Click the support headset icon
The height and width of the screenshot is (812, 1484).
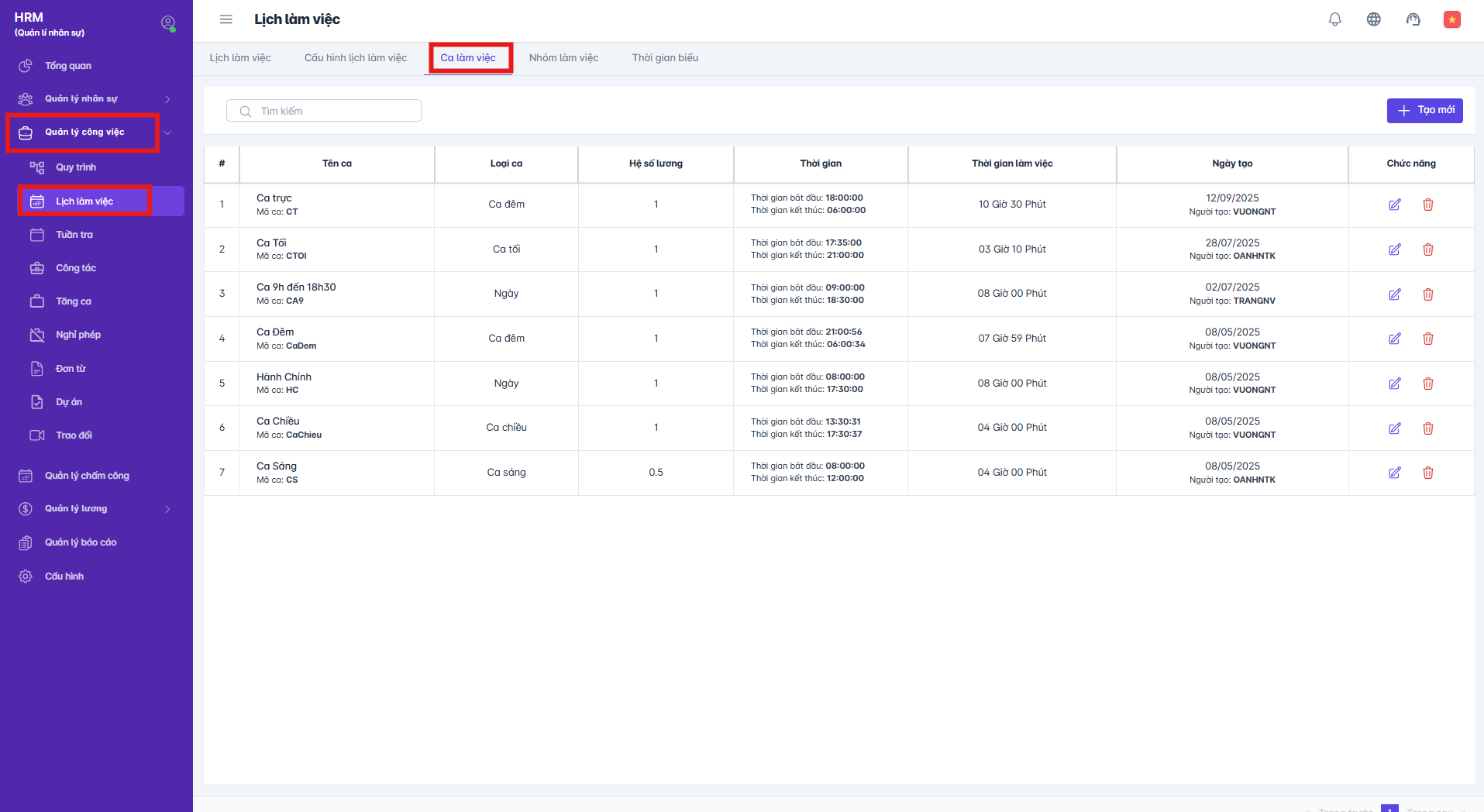[1413, 19]
